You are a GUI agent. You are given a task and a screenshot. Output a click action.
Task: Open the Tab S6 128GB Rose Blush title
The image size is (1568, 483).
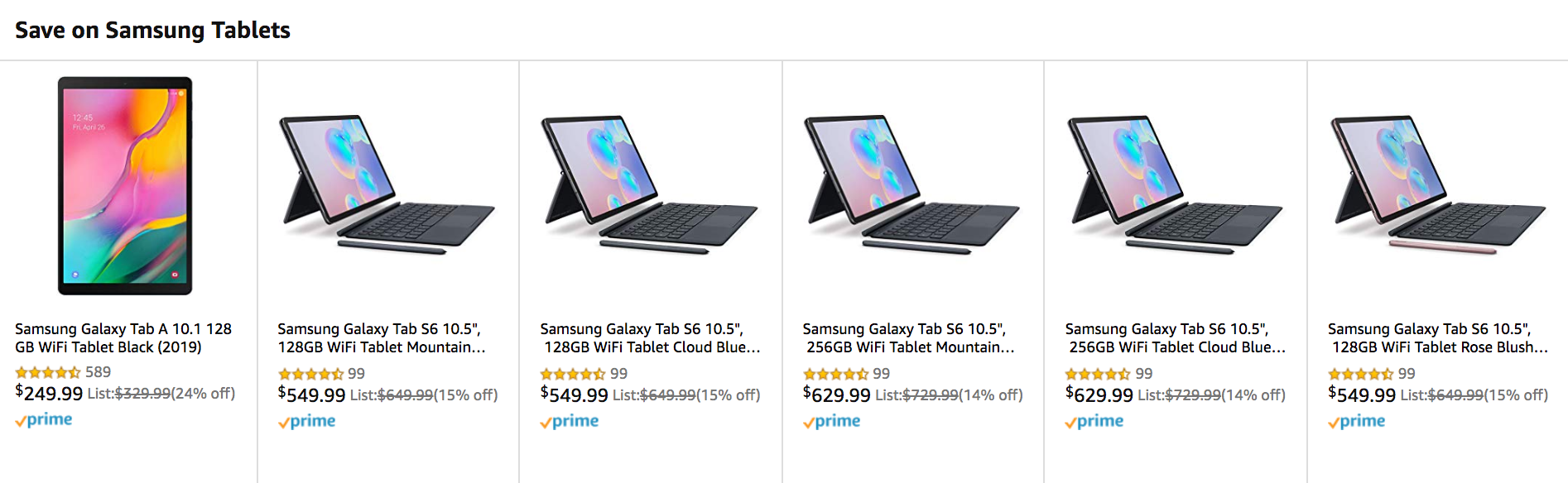pyautogui.click(x=1437, y=338)
